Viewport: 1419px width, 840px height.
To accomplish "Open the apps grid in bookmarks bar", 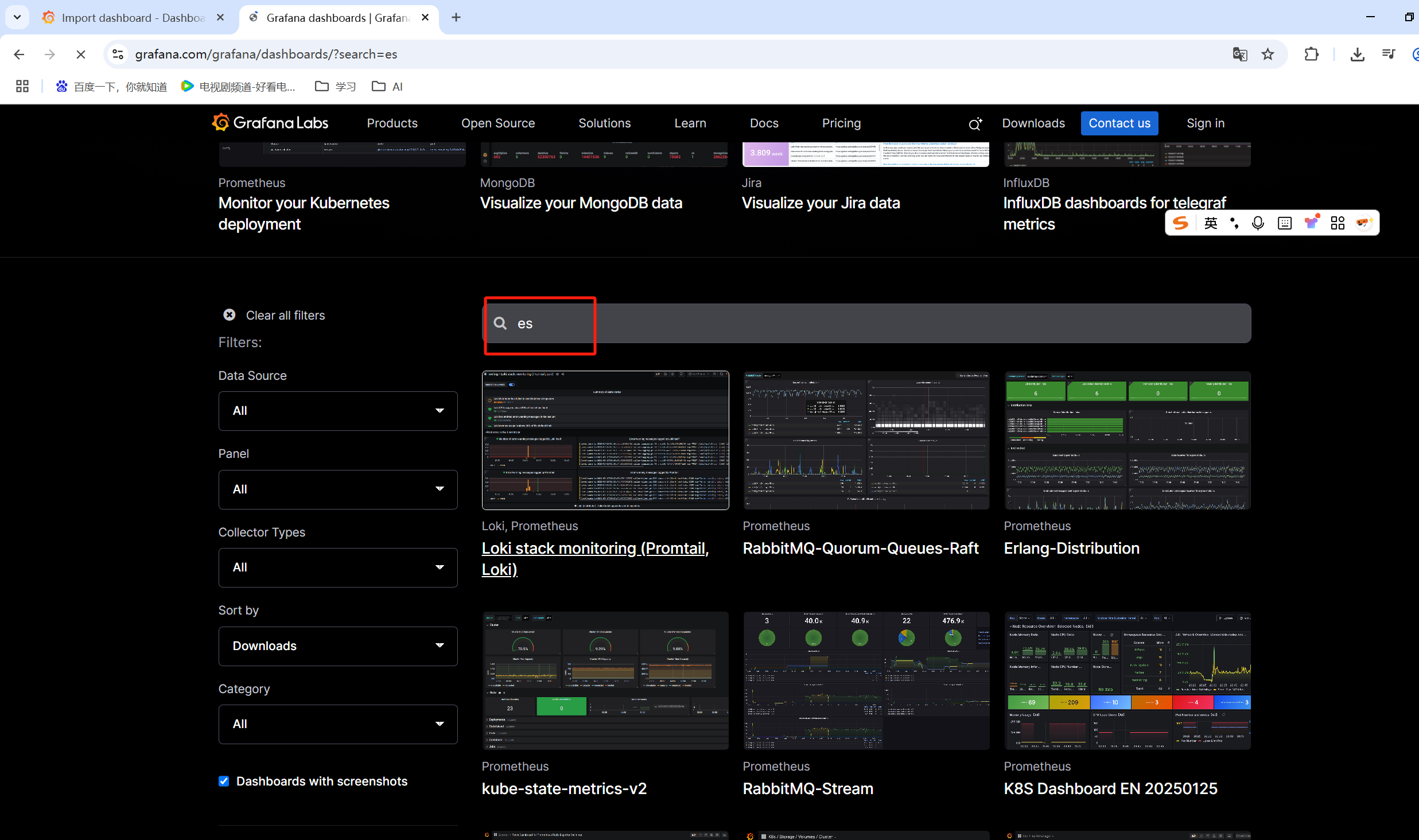I will (x=22, y=86).
